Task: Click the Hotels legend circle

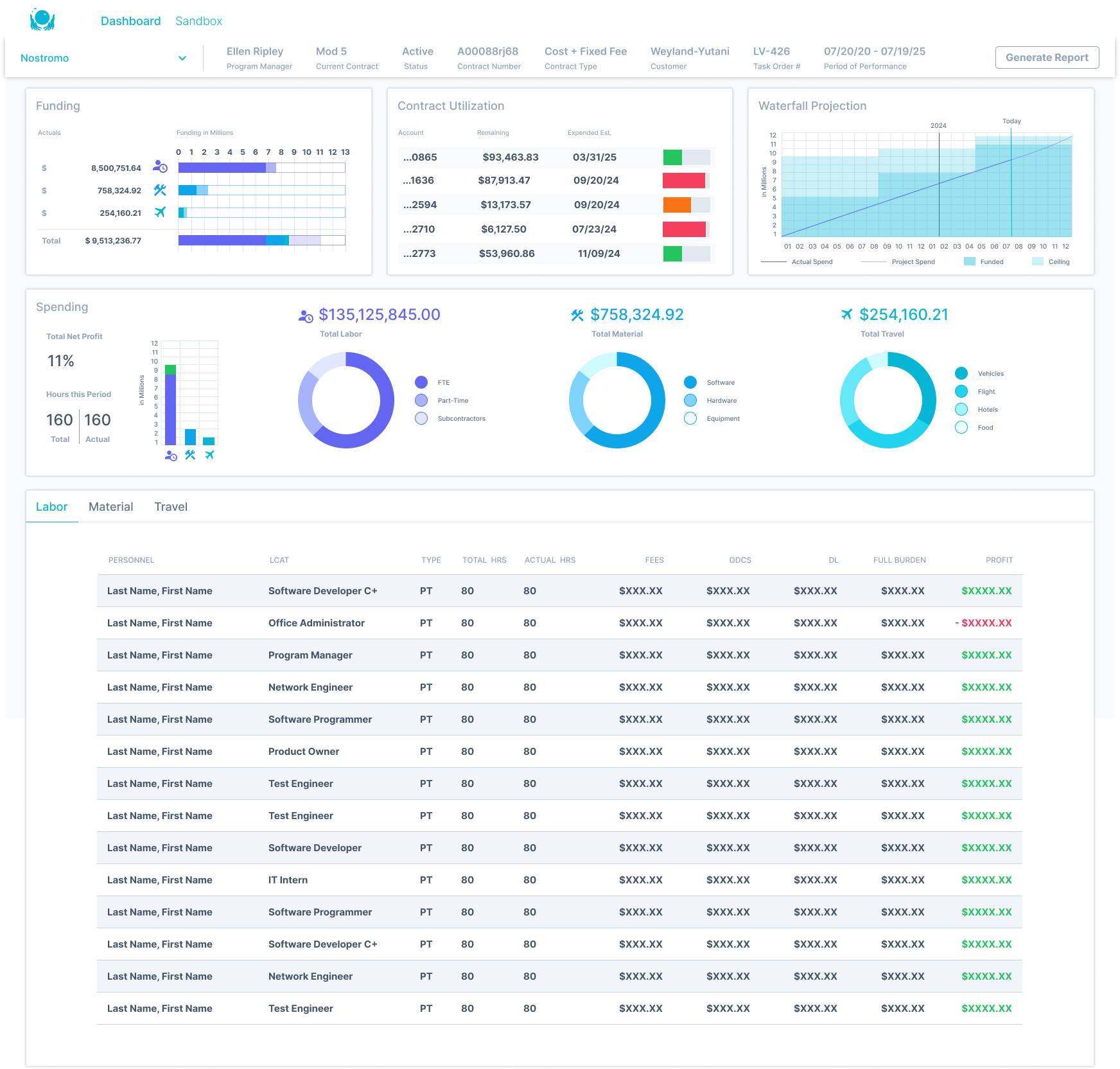Action: click(961, 409)
